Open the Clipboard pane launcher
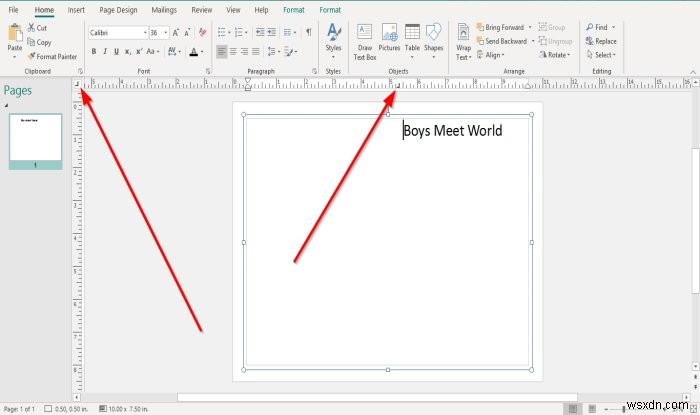The width and height of the screenshot is (700, 415). click(x=80, y=71)
